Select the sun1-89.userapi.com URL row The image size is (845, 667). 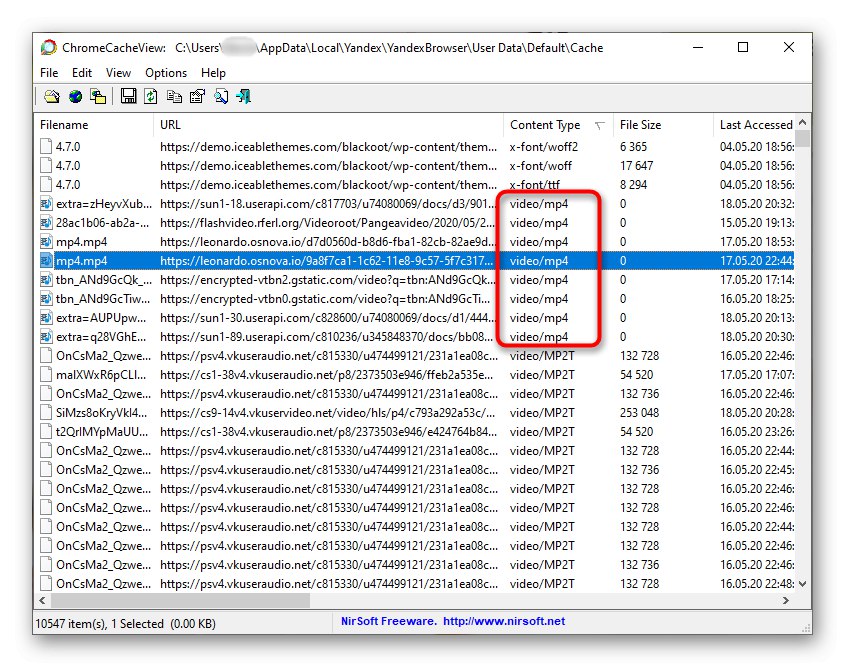[414, 337]
